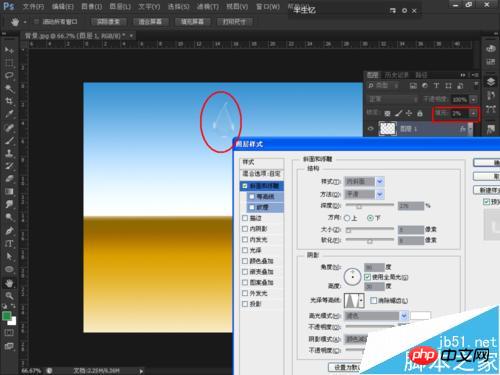Enable the 投影 (Drop Shadow) checkbox
The image size is (500, 375).
click(245, 304)
